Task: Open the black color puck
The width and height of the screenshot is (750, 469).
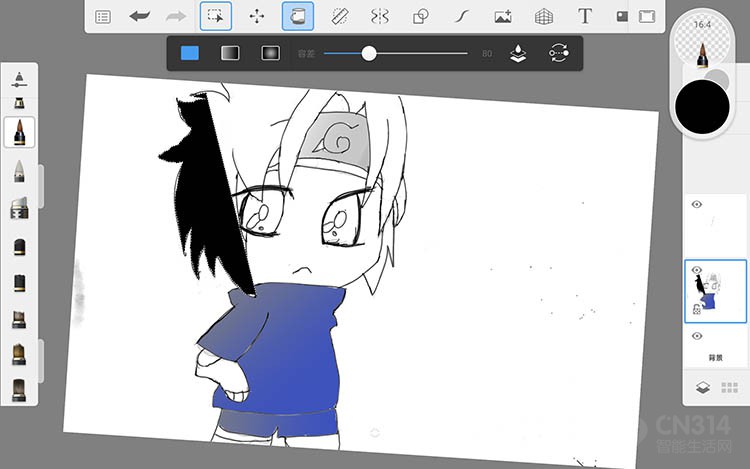Action: pyautogui.click(x=702, y=107)
